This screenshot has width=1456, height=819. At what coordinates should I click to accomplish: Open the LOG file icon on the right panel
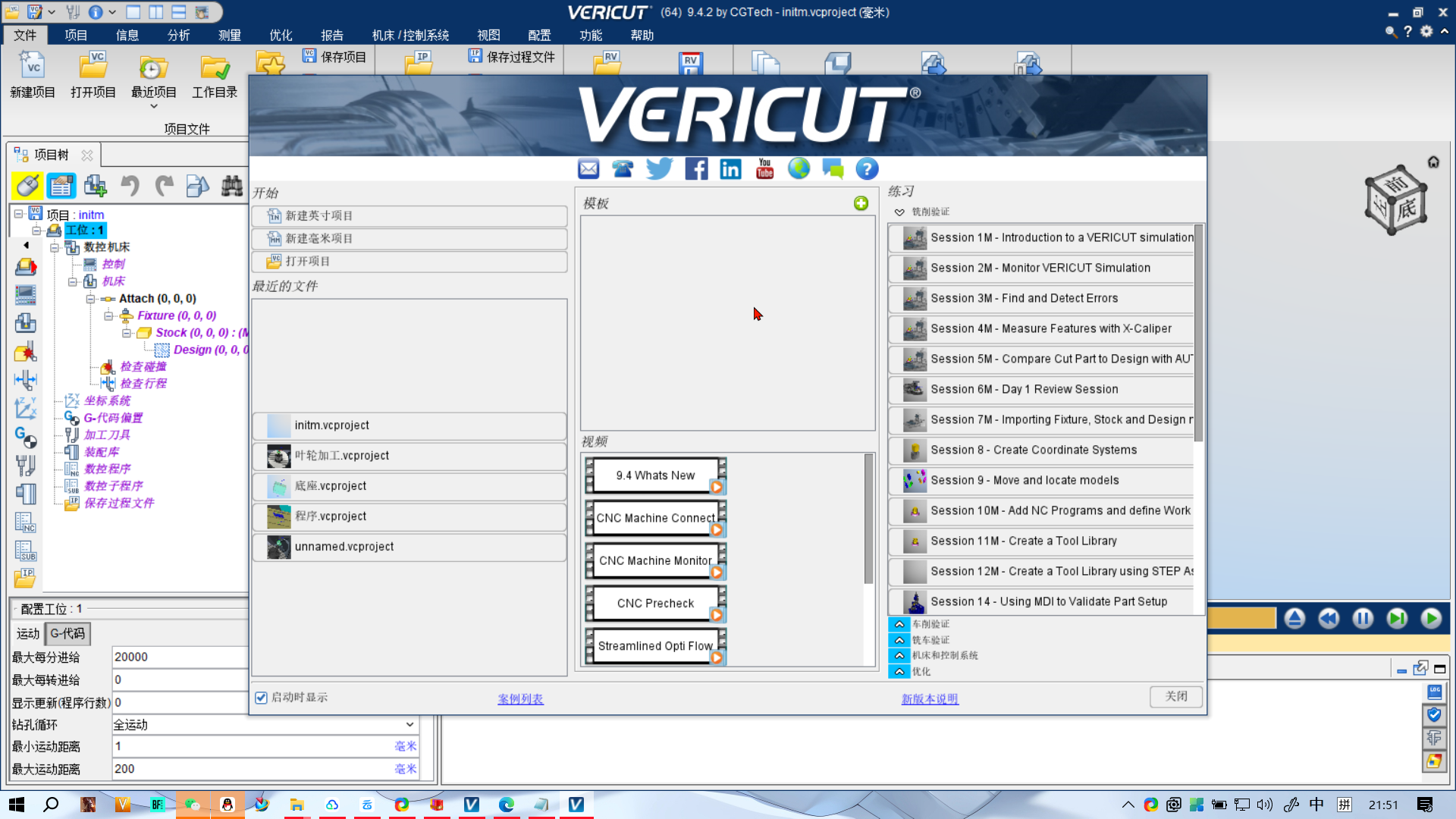click(1435, 692)
